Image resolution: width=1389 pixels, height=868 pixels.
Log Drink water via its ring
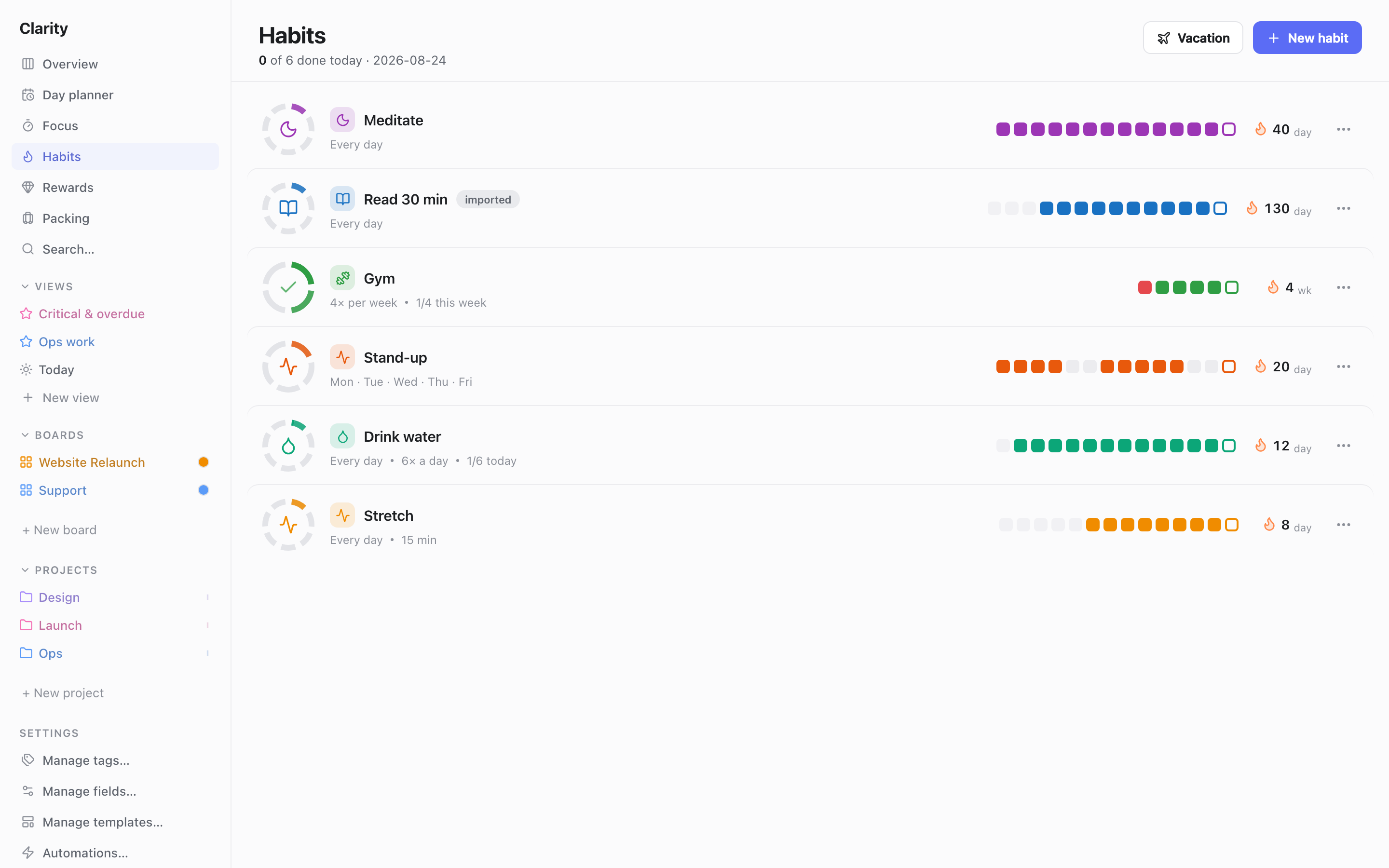(x=288, y=446)
